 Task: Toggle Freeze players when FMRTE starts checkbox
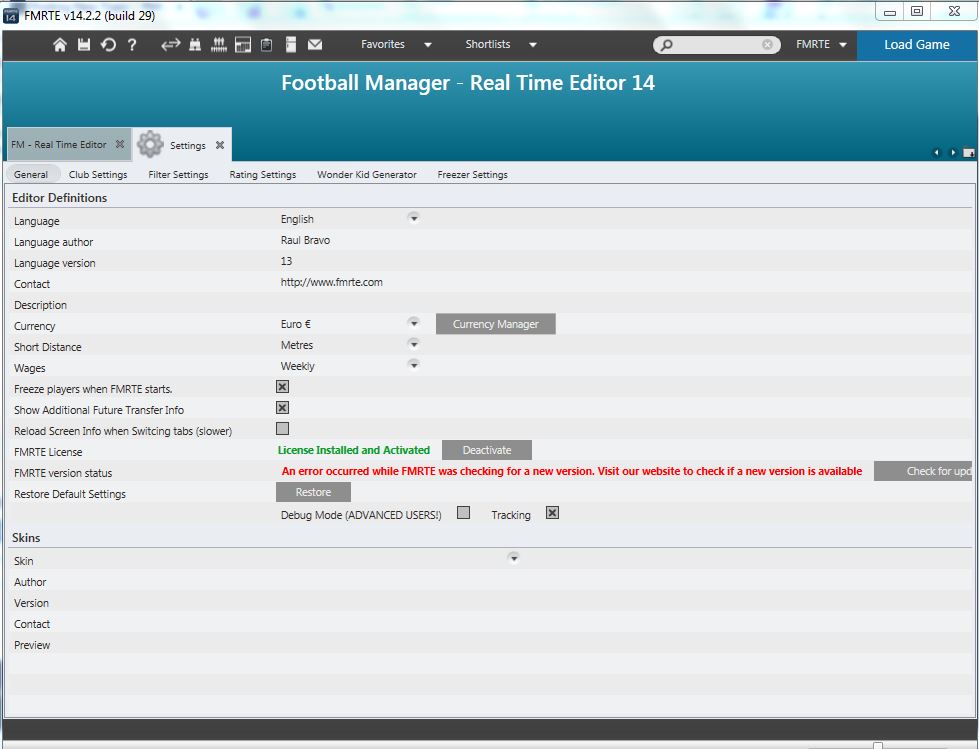[283, 387]
